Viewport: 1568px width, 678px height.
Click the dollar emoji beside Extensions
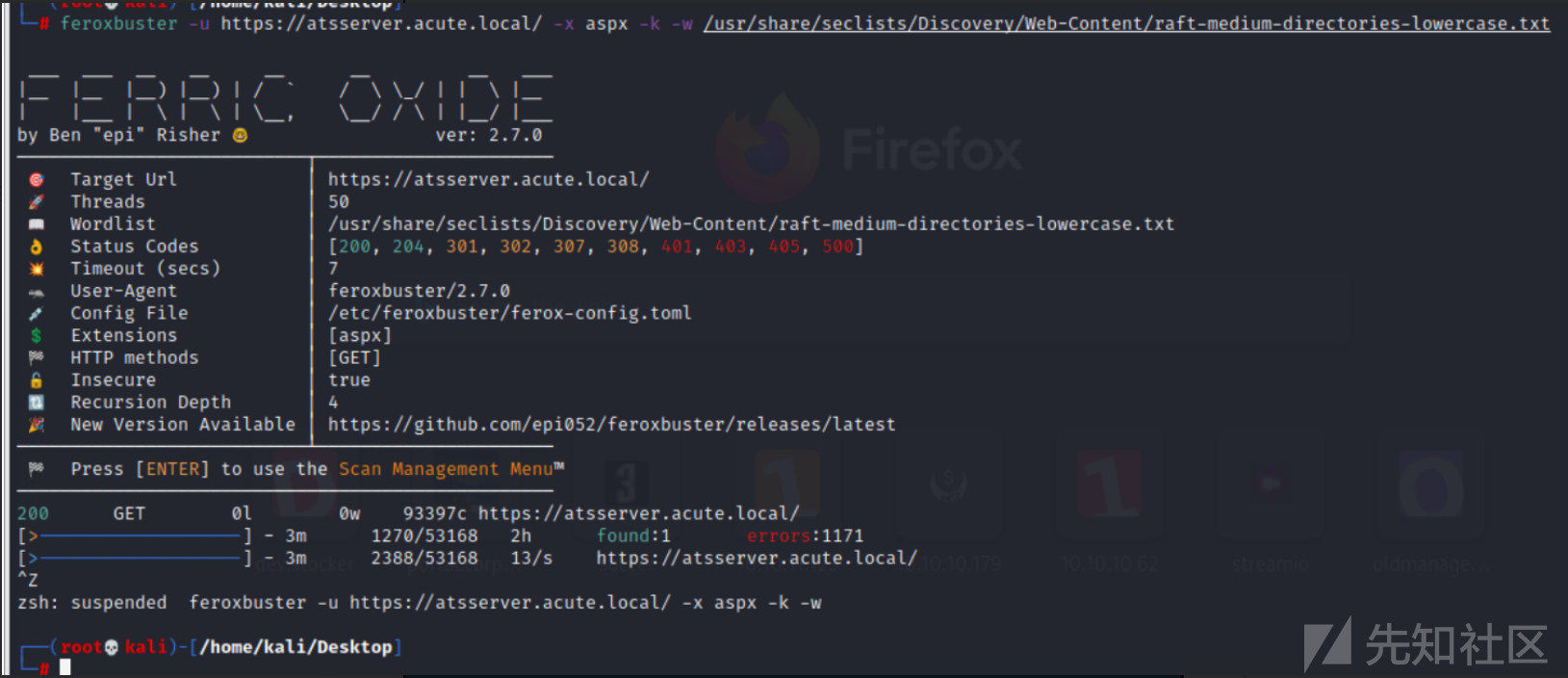pyautogui.click(x=37, y=336)
